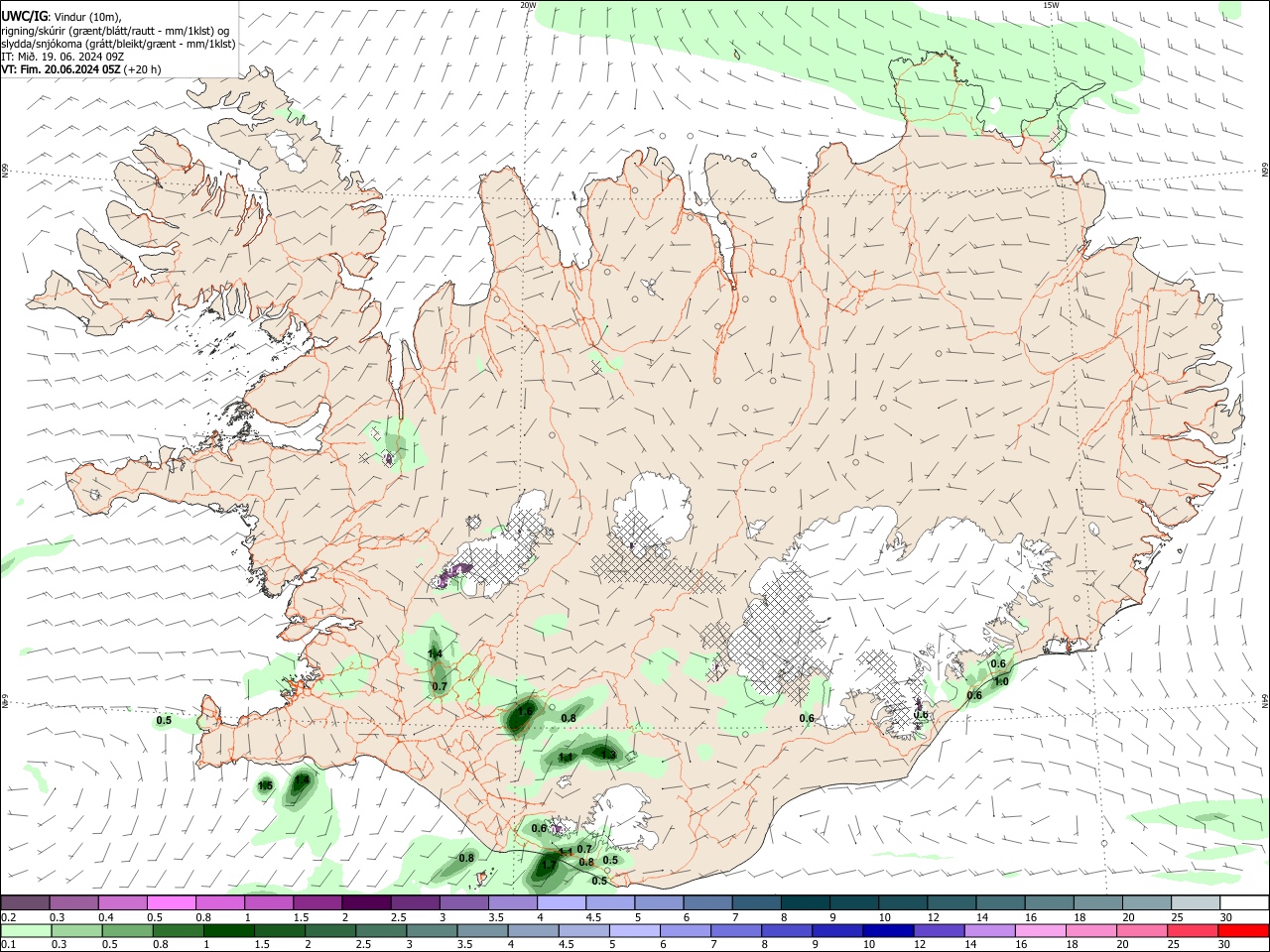Click upper legend swatch starting at 0.8

220,902
